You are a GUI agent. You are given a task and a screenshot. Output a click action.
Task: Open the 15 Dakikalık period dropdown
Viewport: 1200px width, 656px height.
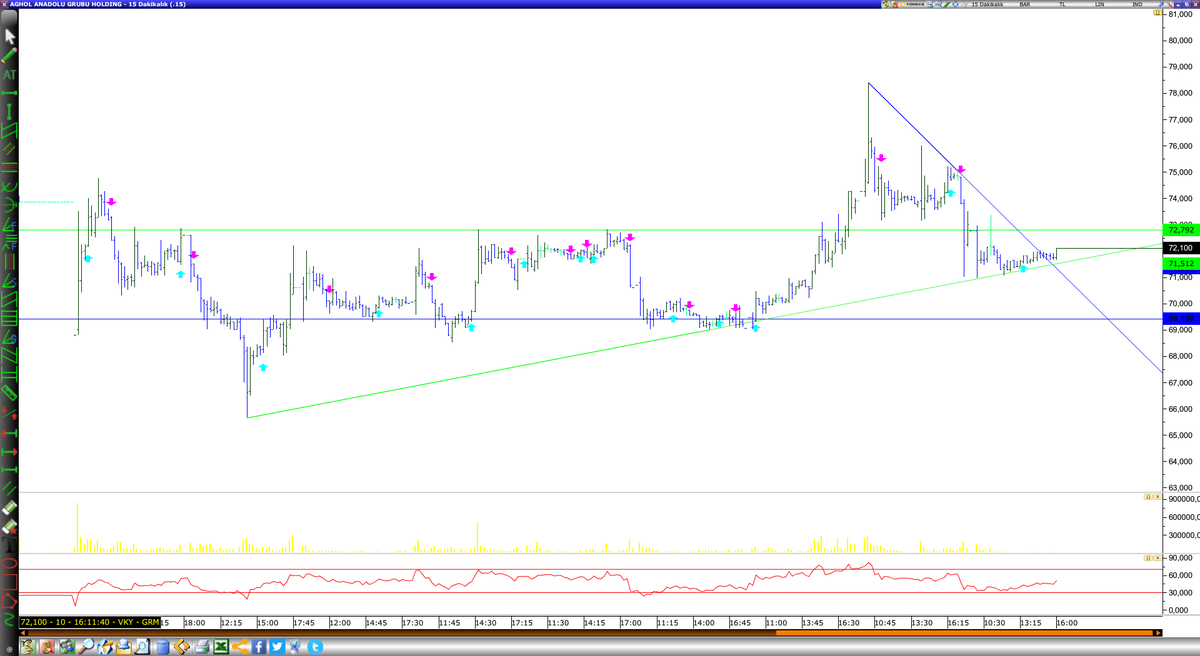(x=987, y=4)
